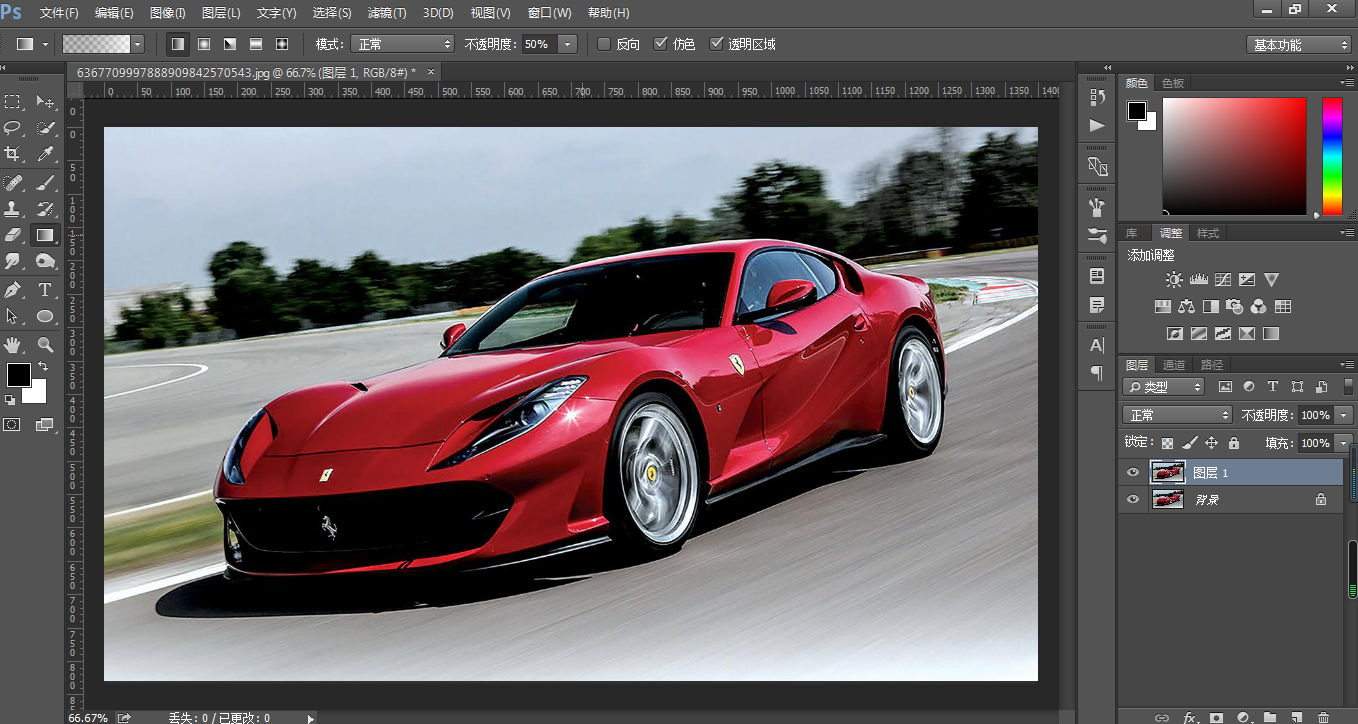Screen dimensions: 1358x724
Task: Switch to the 色板 tab
Action: tap(1172, 83)
